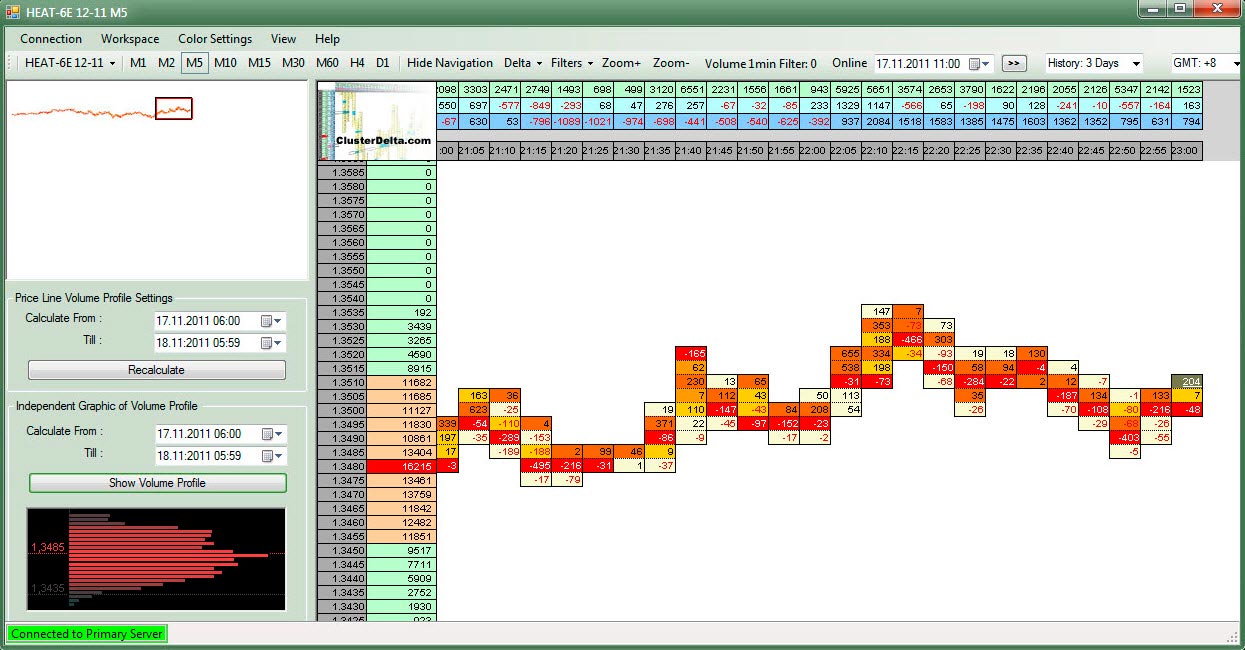Open calendar for Independent Graphic Till date
The width and height of the screenshot is (1245, 650).
(x=270, y=456)
